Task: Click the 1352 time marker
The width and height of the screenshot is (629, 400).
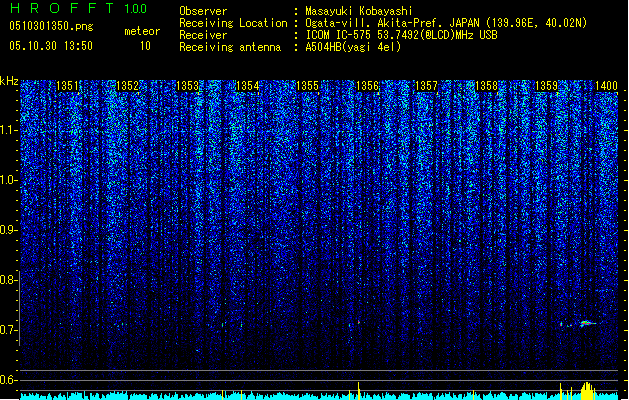Action: click(127, 86)
